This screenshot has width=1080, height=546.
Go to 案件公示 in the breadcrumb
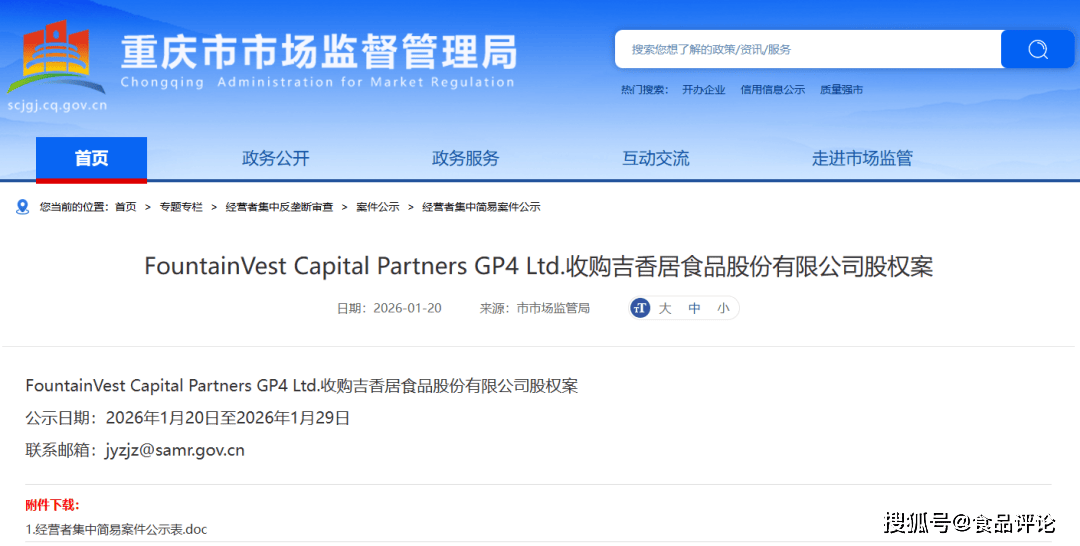coord(377,207)
